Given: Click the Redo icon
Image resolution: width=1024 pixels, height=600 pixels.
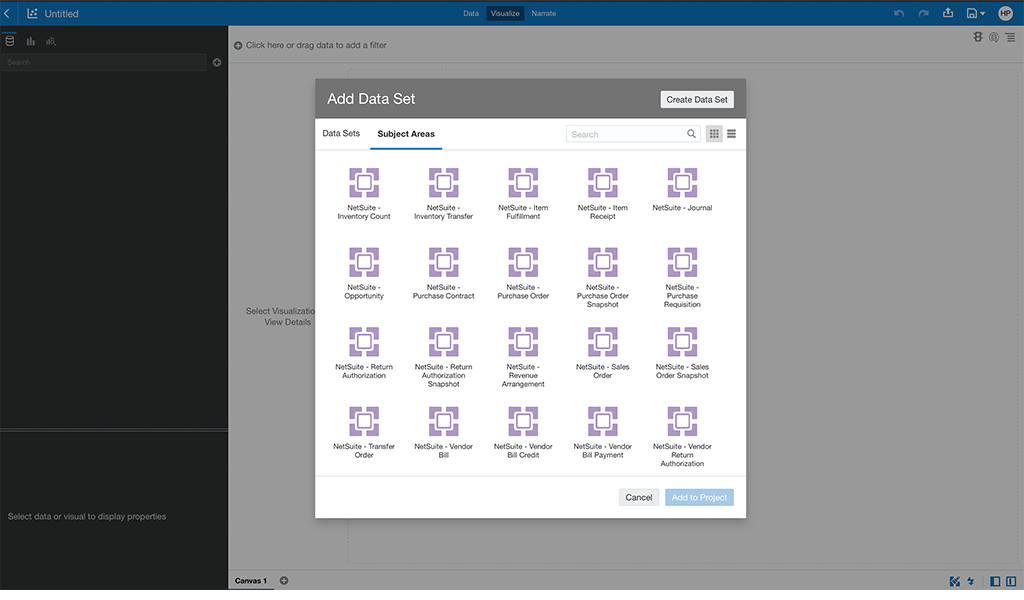Looking at the screenshot, I should pyautogui.click(x=923, y=13).
